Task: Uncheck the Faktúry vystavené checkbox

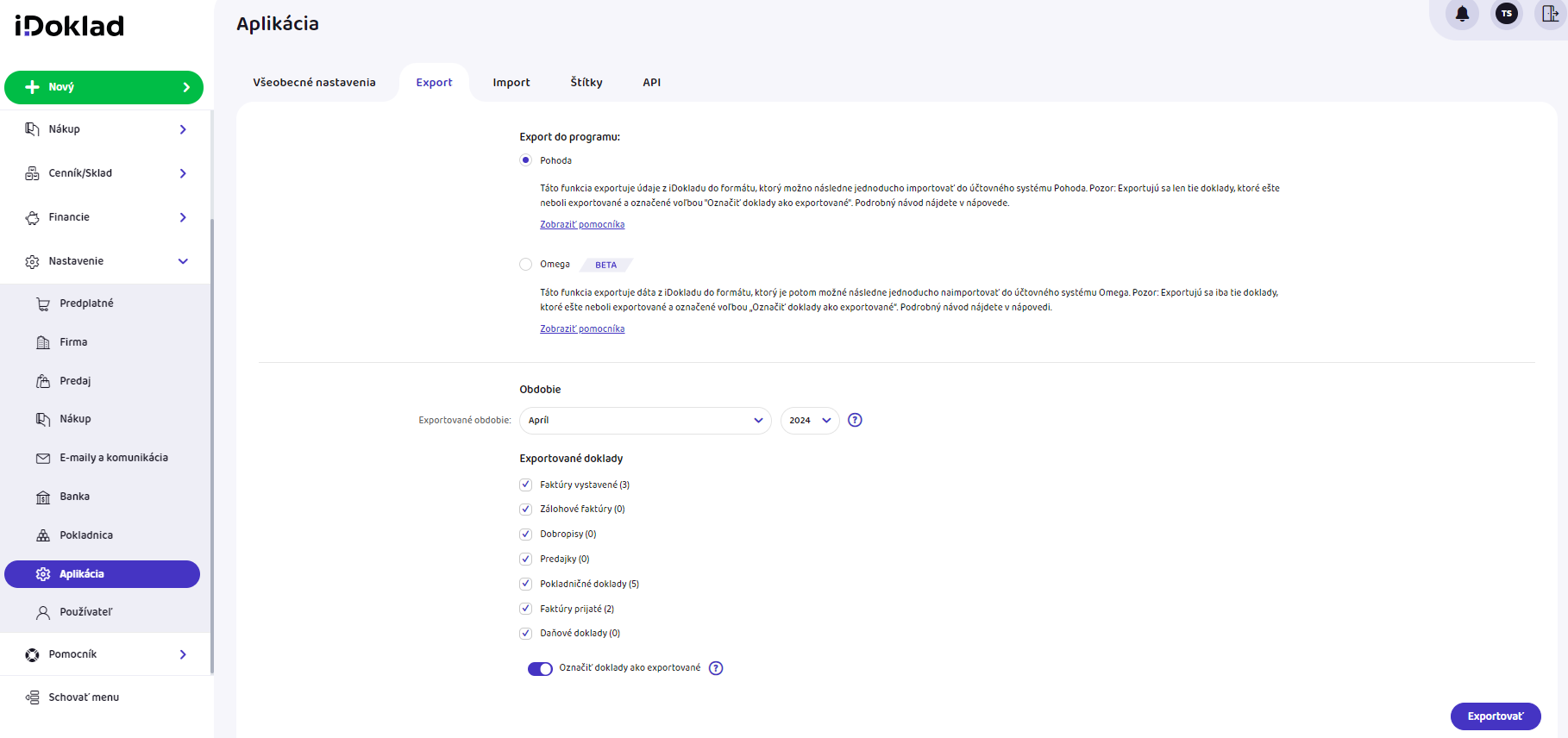Action: [525, 485]
